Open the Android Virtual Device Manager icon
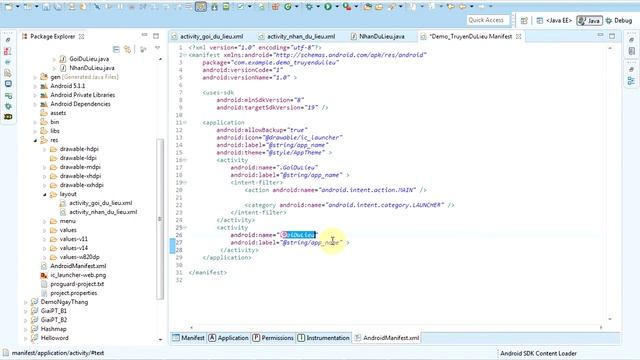Image resolution: width=640 pixels, height=360 pixels. tap(226, 7)
